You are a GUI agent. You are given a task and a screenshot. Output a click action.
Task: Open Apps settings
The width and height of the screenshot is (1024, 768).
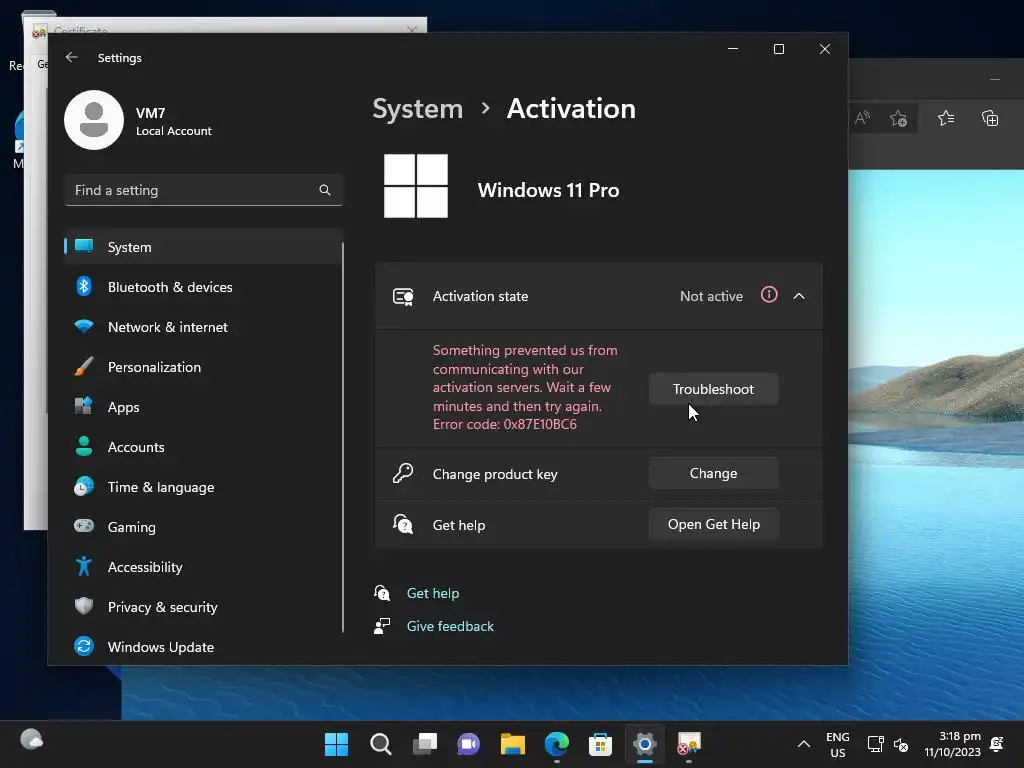point(203,407)
